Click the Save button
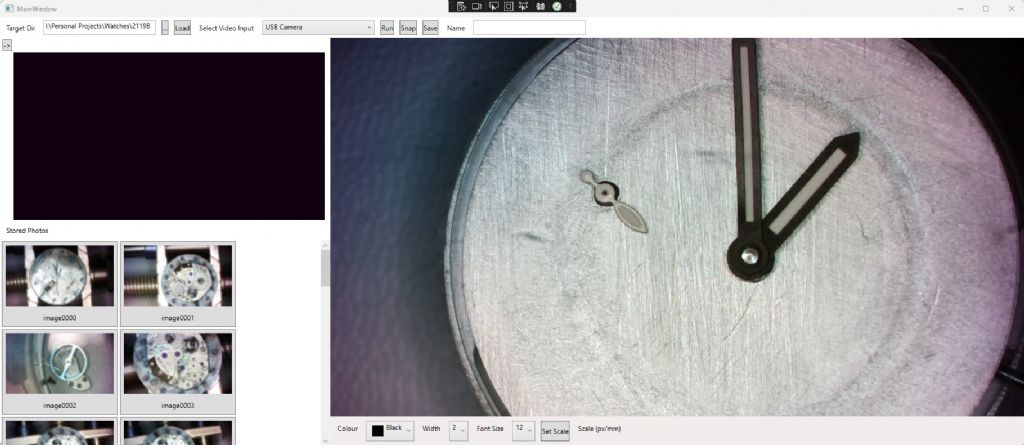Viewport: 1024px width, 445px height. pyautogui.click(x=430, y=27)
